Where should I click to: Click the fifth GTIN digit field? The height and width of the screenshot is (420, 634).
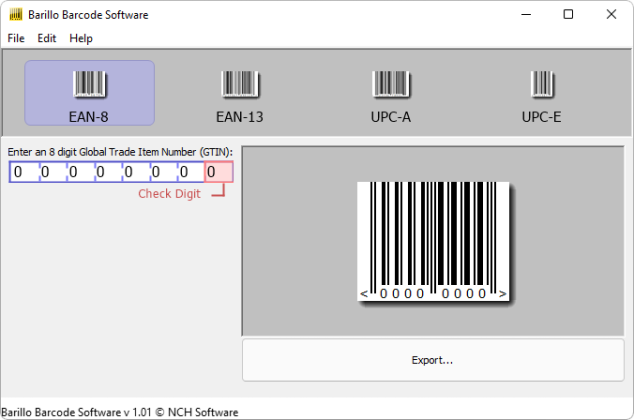(x=136, y=172)
